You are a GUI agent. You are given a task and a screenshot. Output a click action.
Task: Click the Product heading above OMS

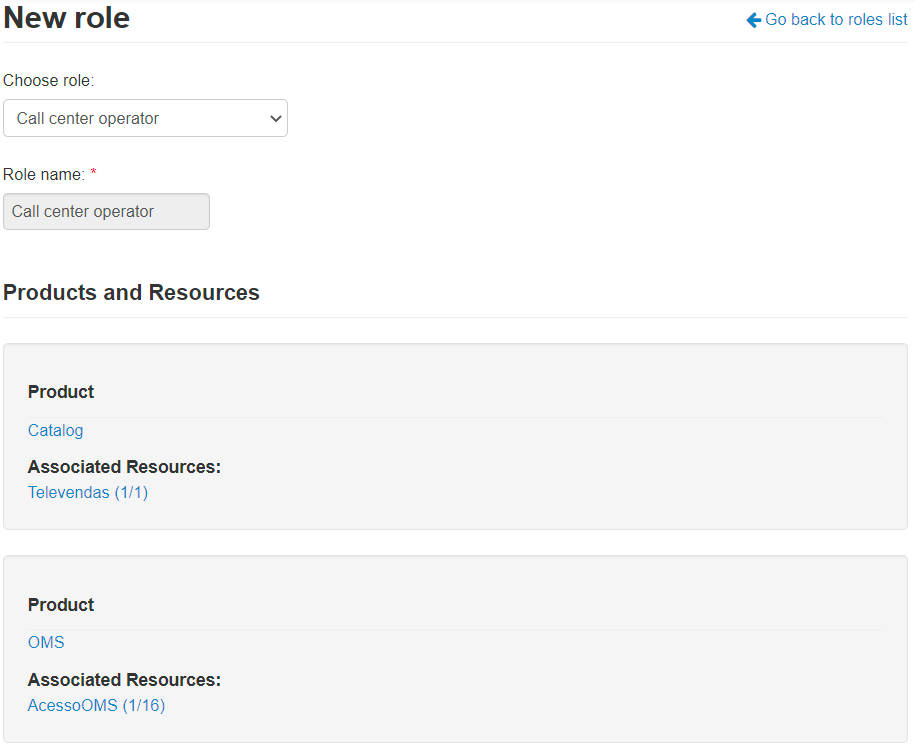click(x=61, y=605)
